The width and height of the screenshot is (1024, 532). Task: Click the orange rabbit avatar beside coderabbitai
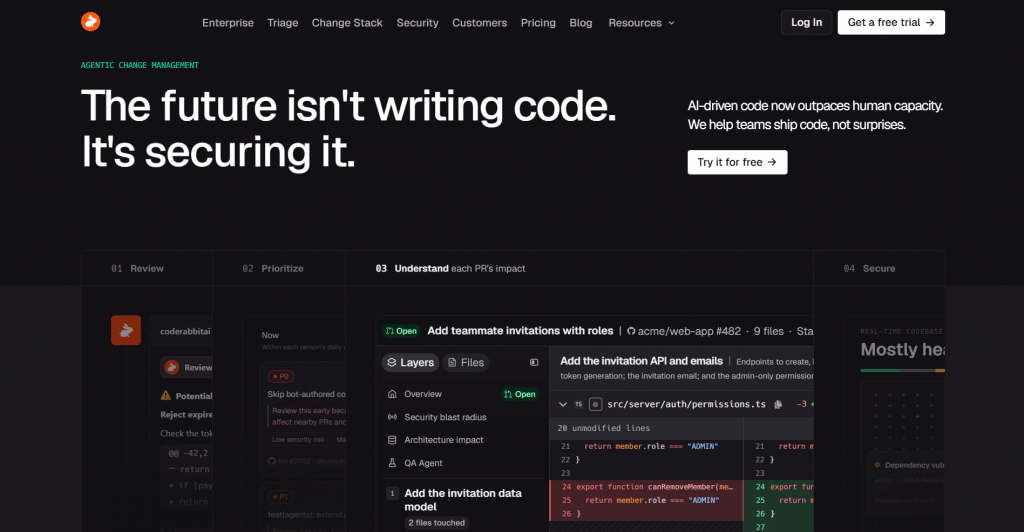[x=126, y=330]
